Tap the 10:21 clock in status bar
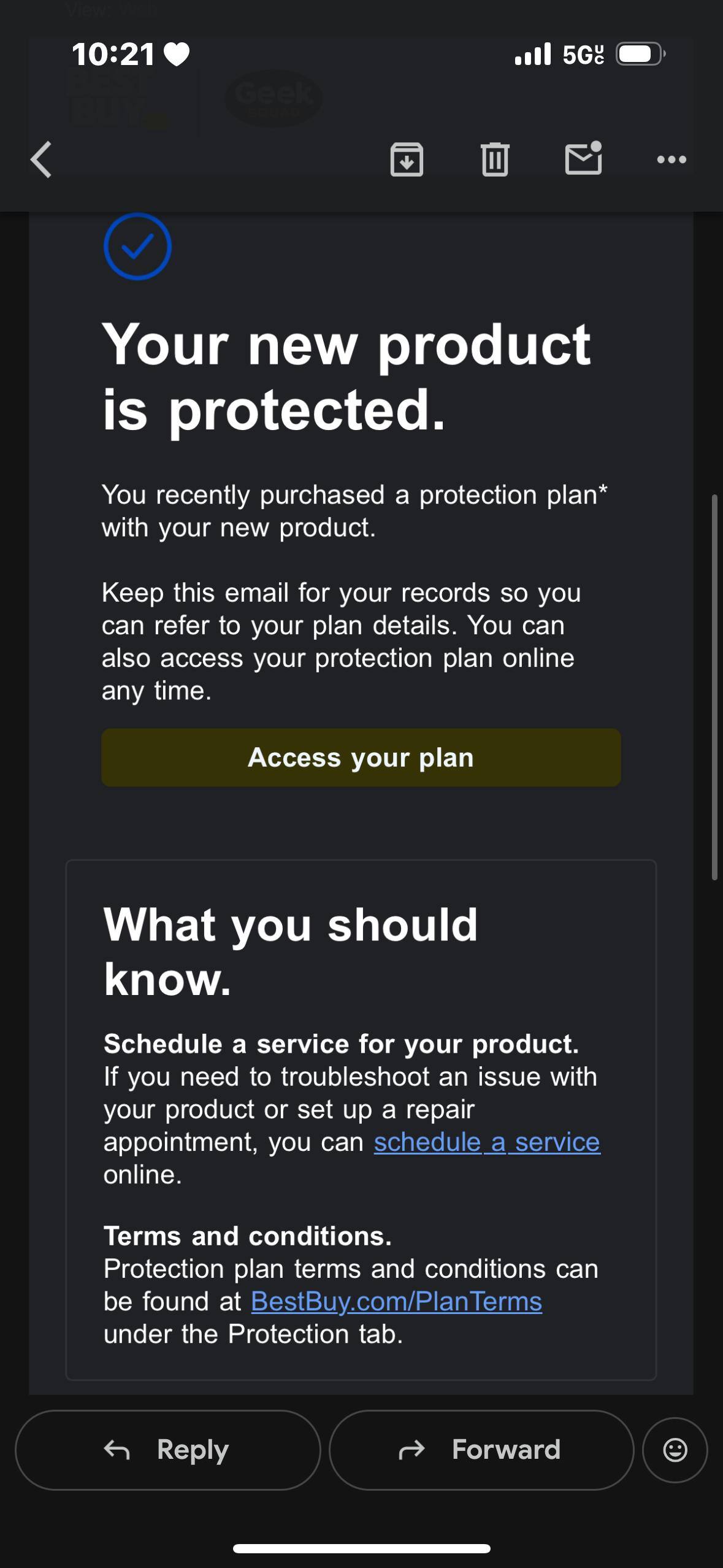Viewport: 723px width, 1568px height. [x=113, y=54]
